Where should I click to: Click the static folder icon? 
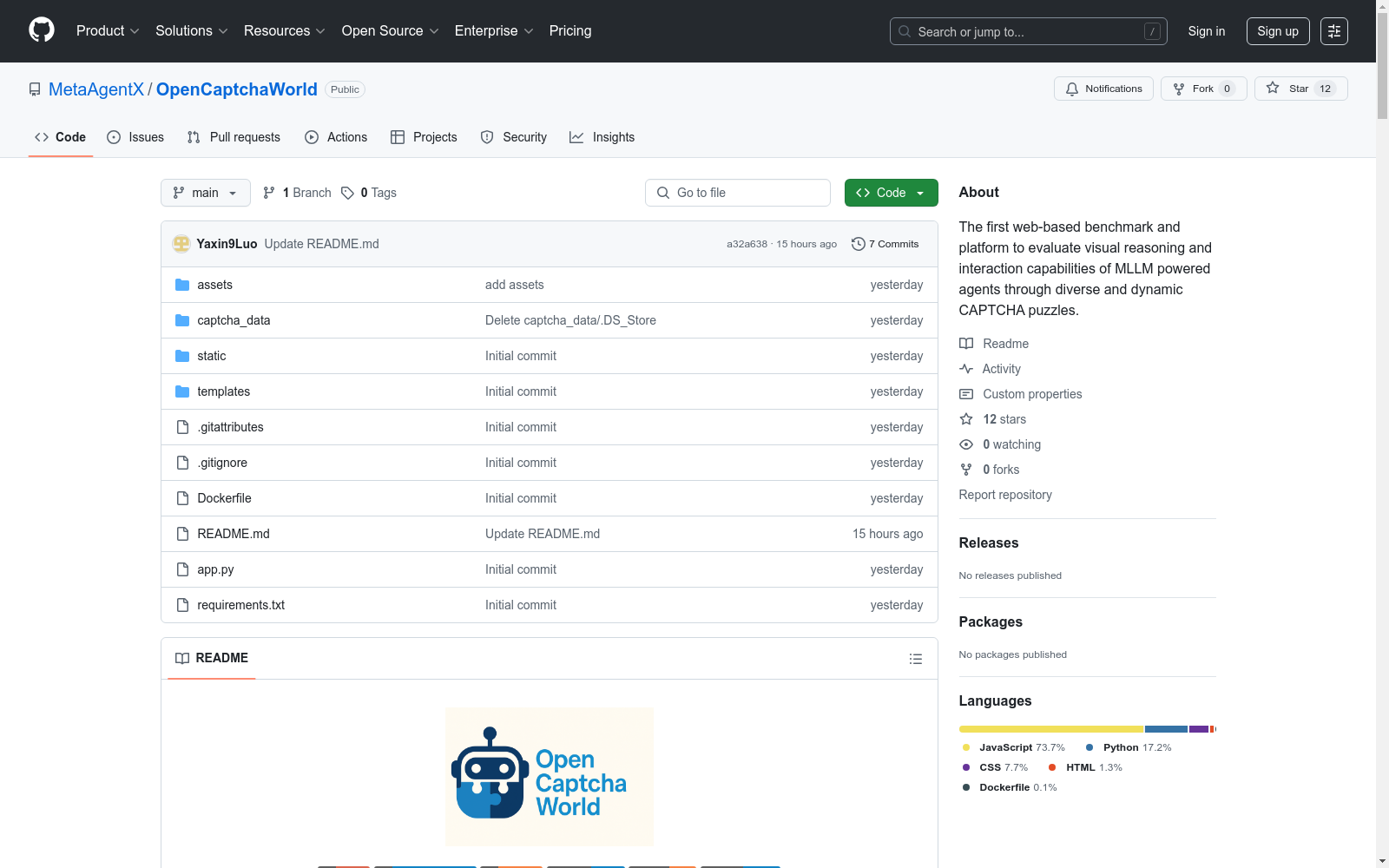pos(182,356)
